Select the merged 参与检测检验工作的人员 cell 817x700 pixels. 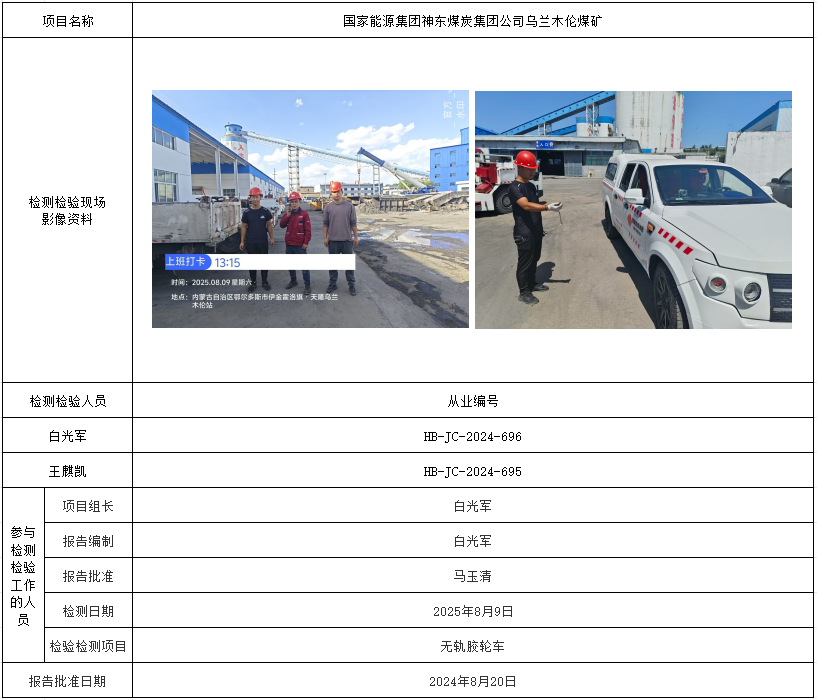(x=23, y=576)
